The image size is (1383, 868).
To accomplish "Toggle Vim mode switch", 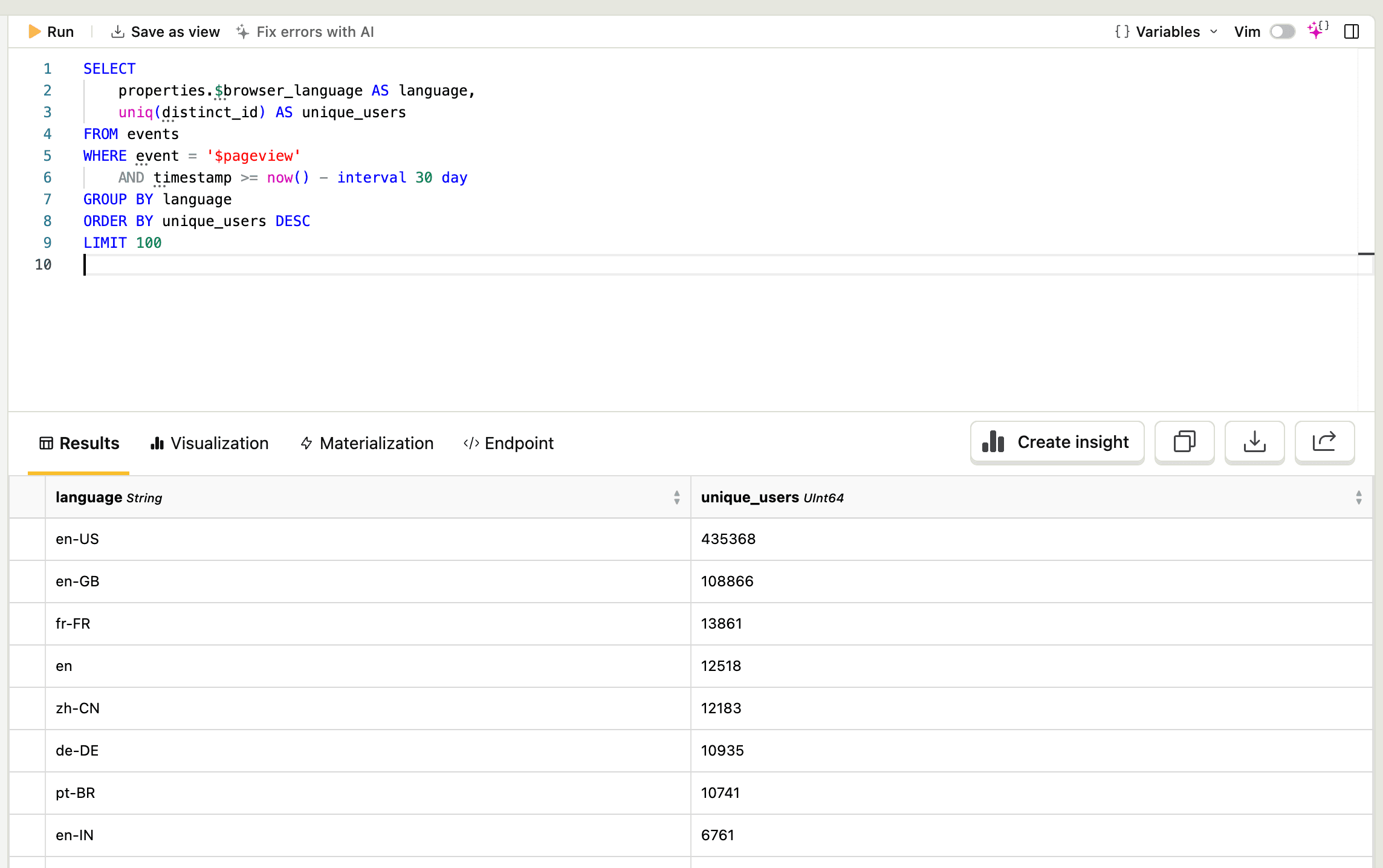I will pos(1282,32).
